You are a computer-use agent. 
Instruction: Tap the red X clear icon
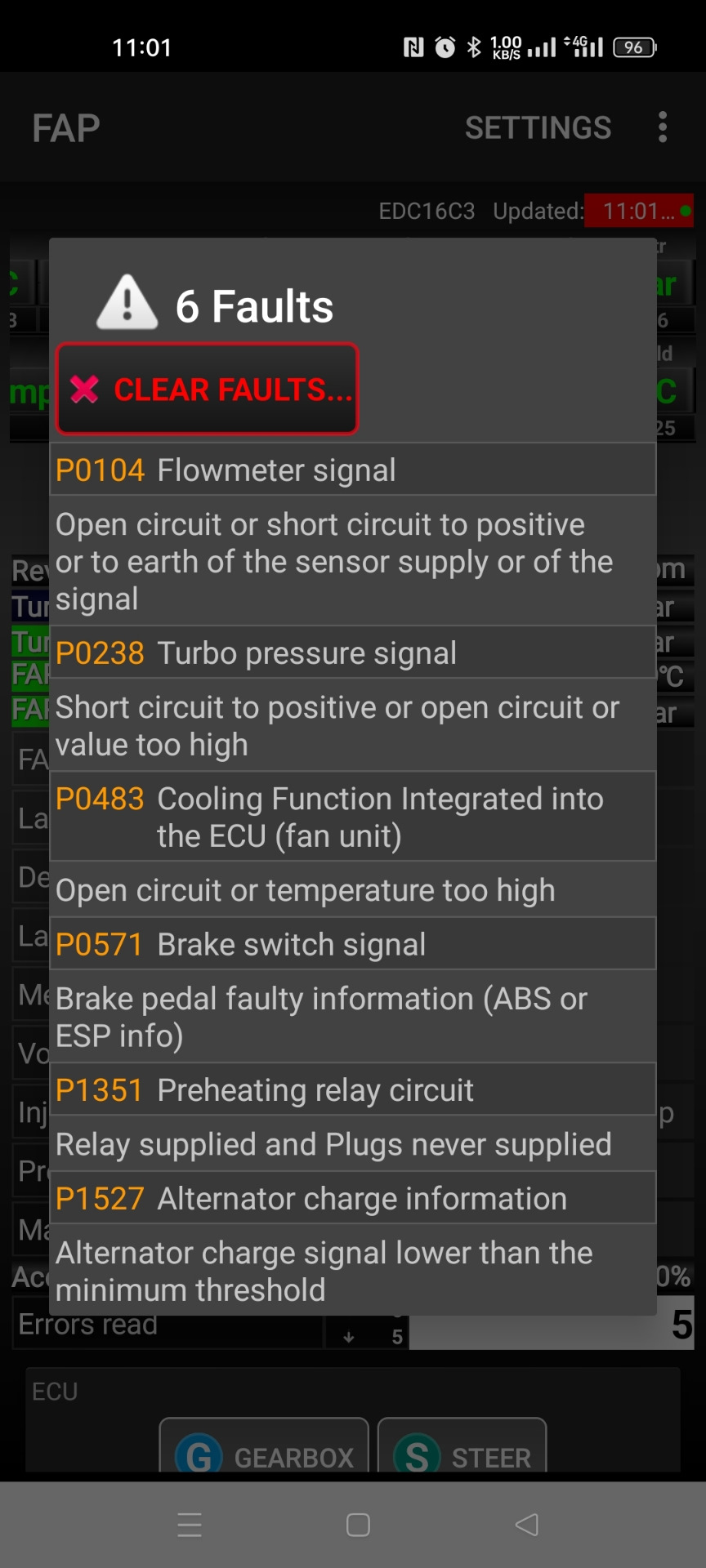[84, 390]
